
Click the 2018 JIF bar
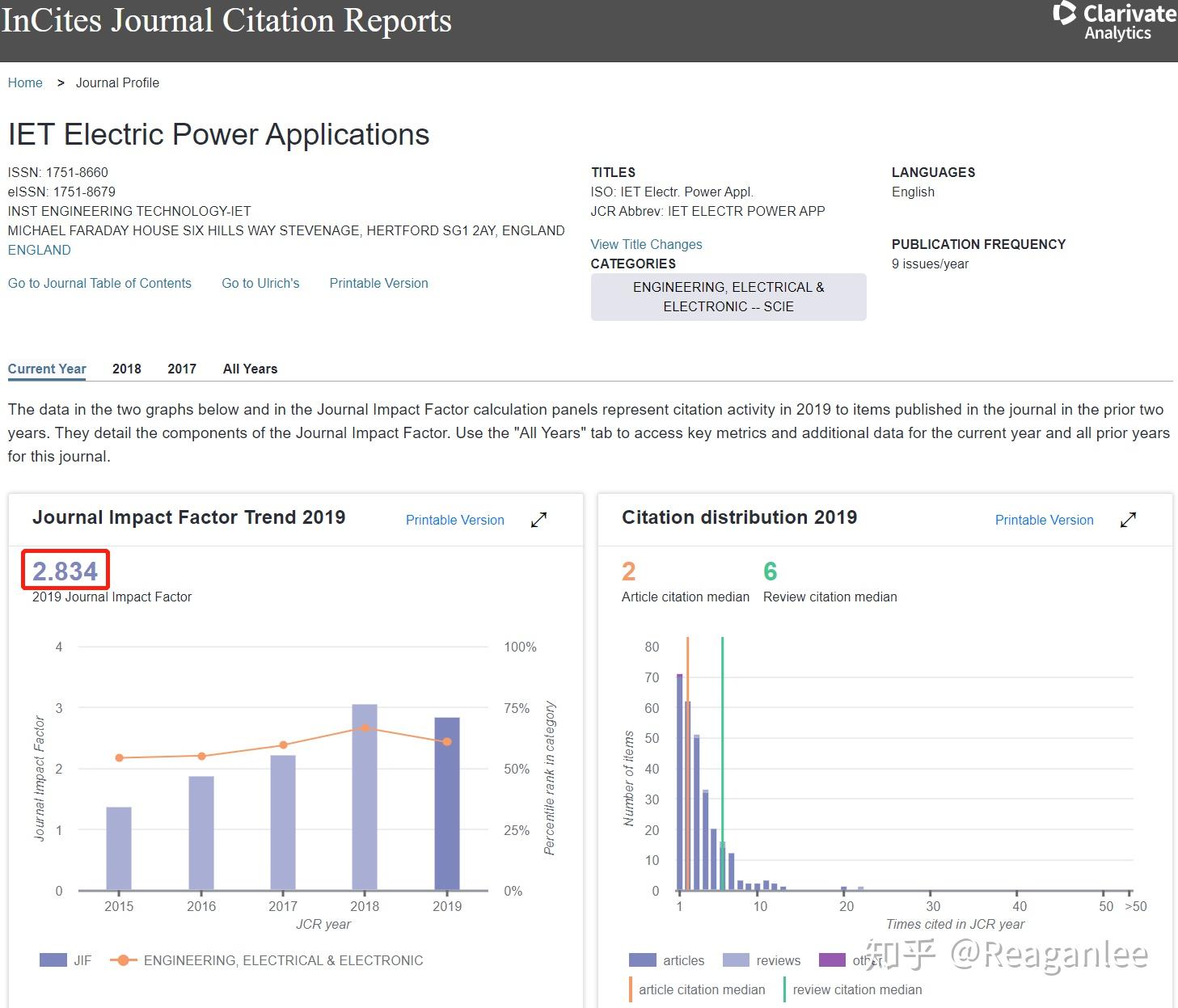click(365, 798)
